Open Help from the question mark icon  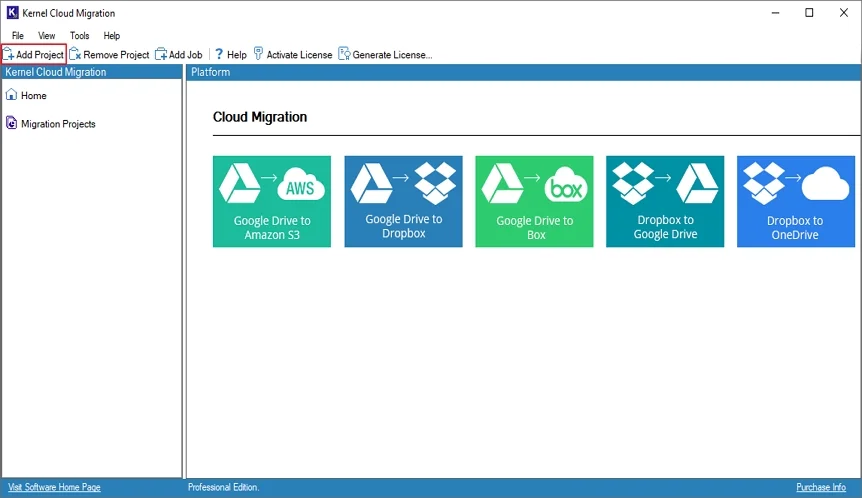pos(219,54)
